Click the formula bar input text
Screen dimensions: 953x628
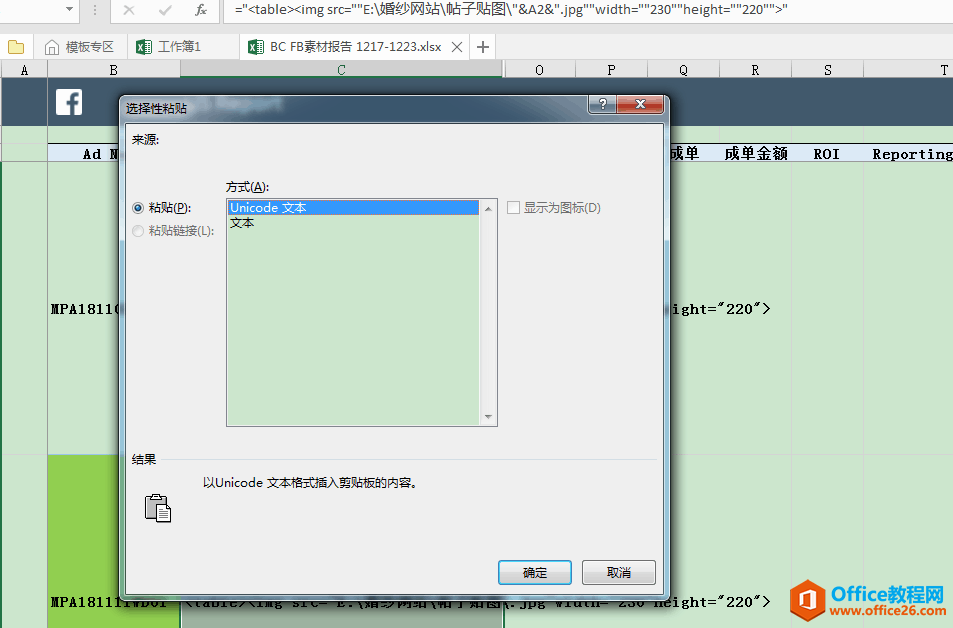click(511, 10)
